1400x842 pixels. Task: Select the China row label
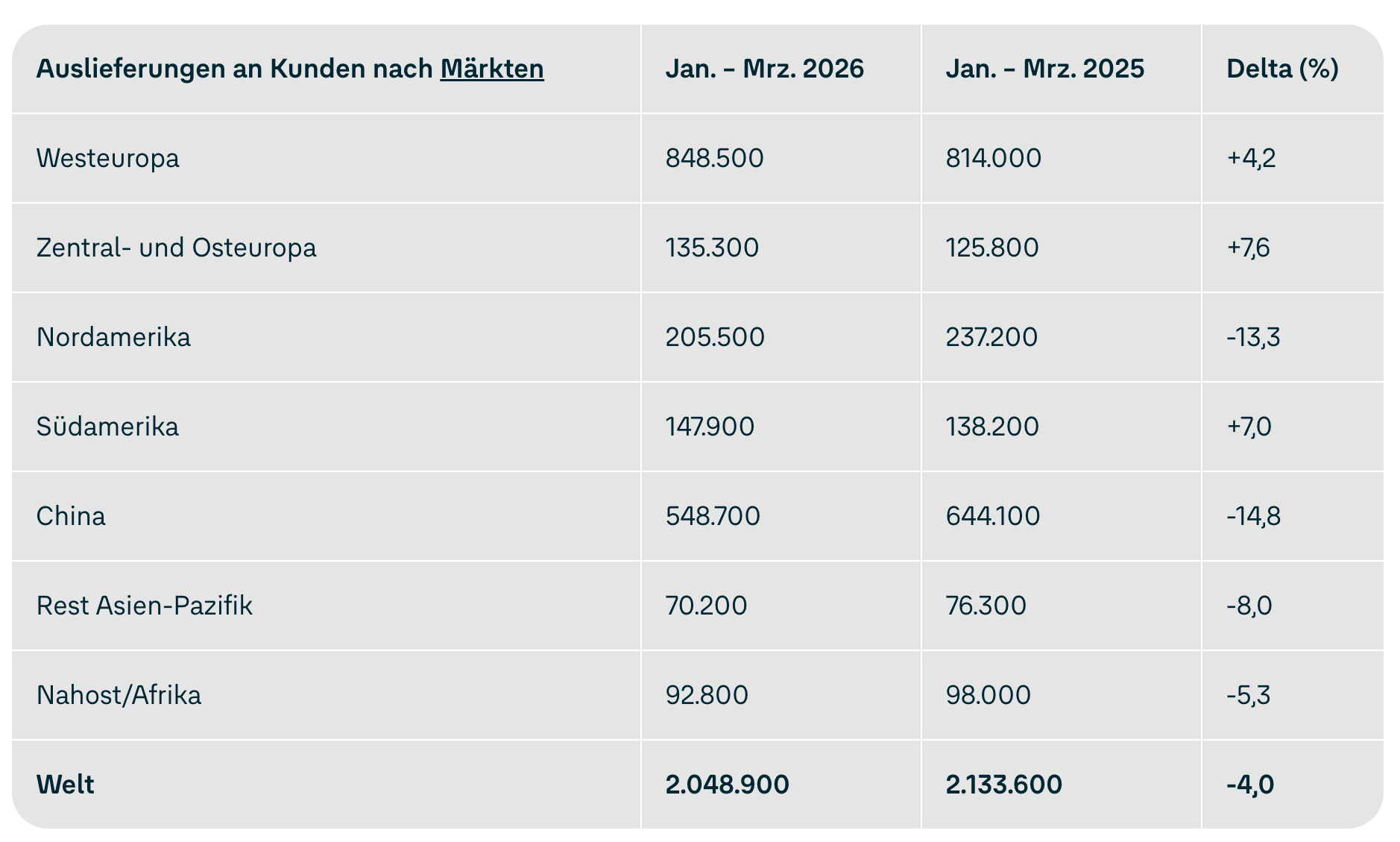(x=71, y=516)
